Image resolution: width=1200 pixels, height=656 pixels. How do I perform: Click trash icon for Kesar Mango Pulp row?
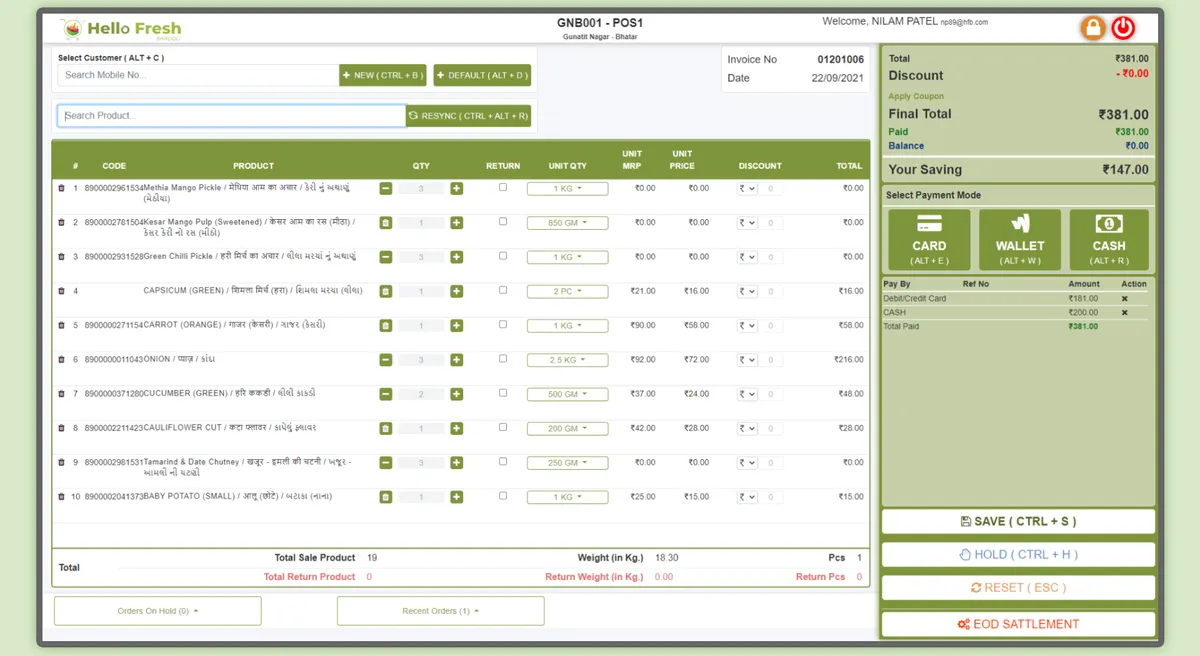[61, 222]
